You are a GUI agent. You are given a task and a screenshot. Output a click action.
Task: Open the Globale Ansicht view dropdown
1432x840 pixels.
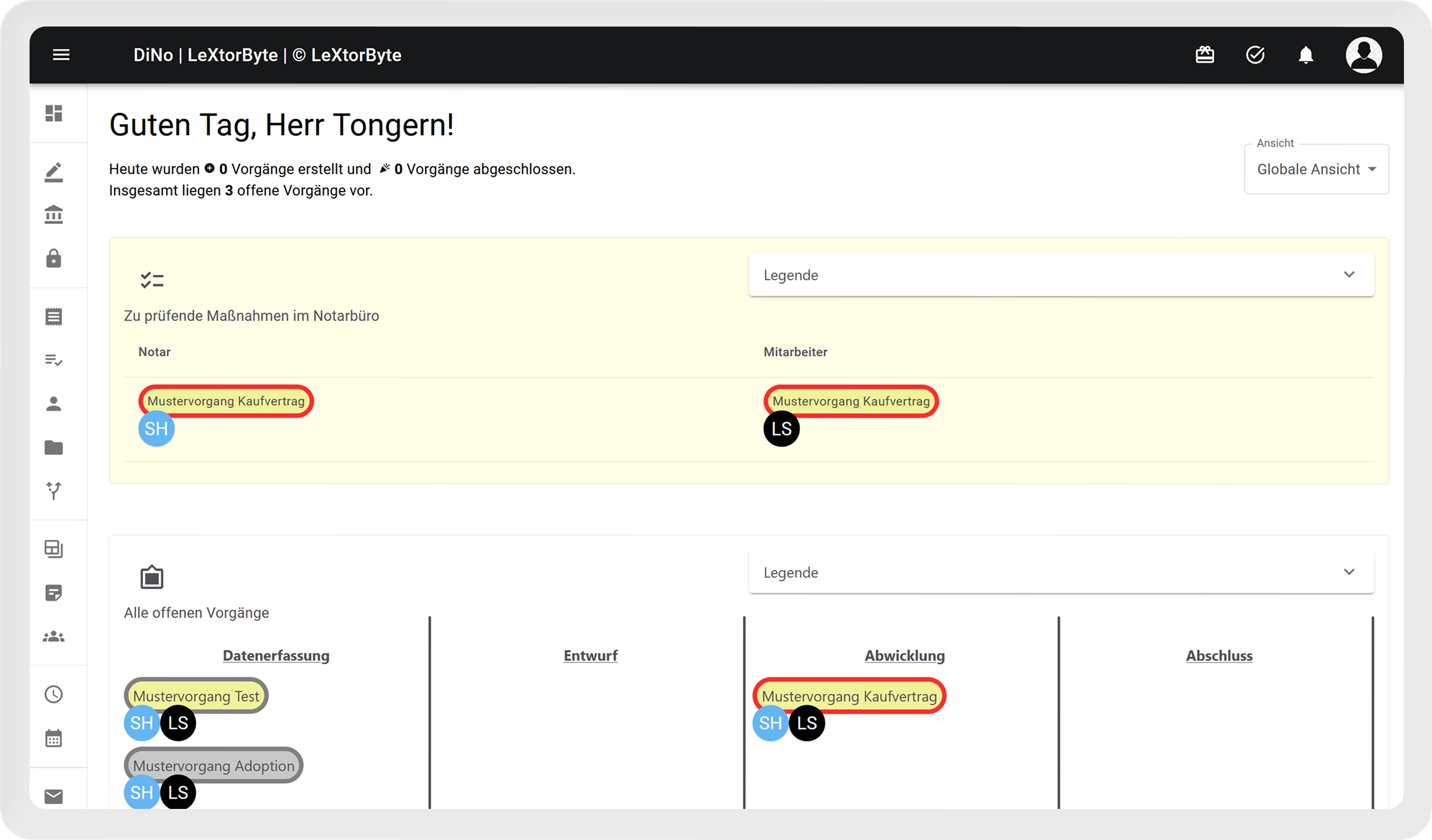point(1316,169)
